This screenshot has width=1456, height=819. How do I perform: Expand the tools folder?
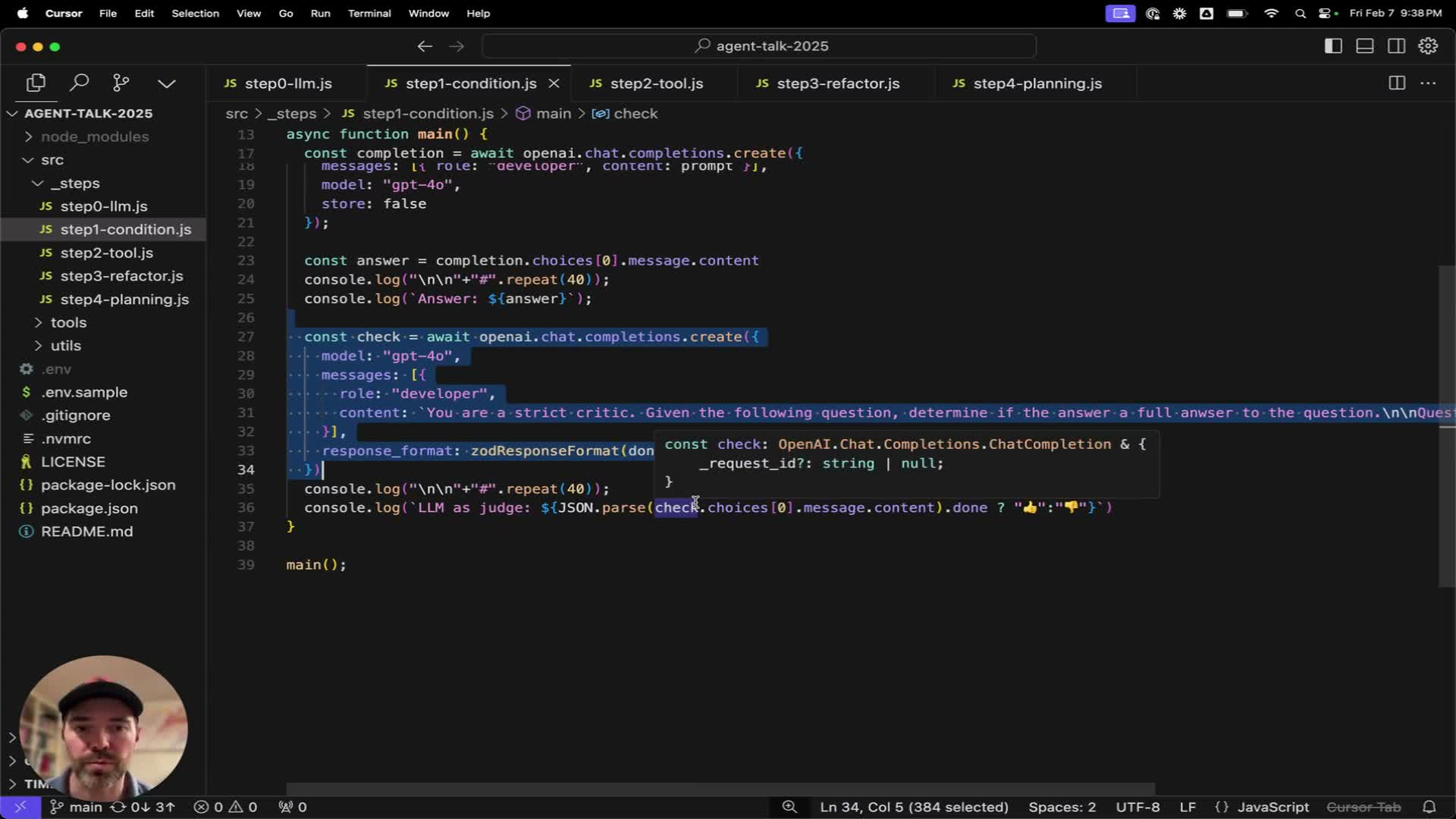click(68, 322)
